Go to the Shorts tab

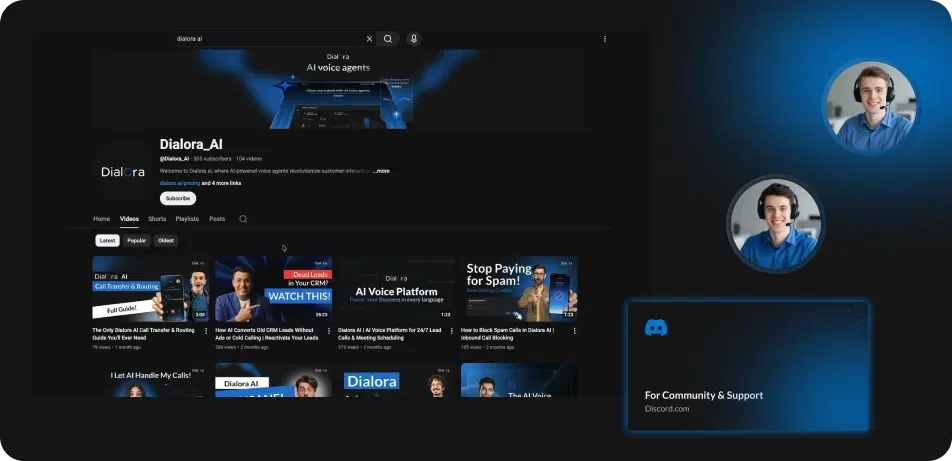(157, 219)
